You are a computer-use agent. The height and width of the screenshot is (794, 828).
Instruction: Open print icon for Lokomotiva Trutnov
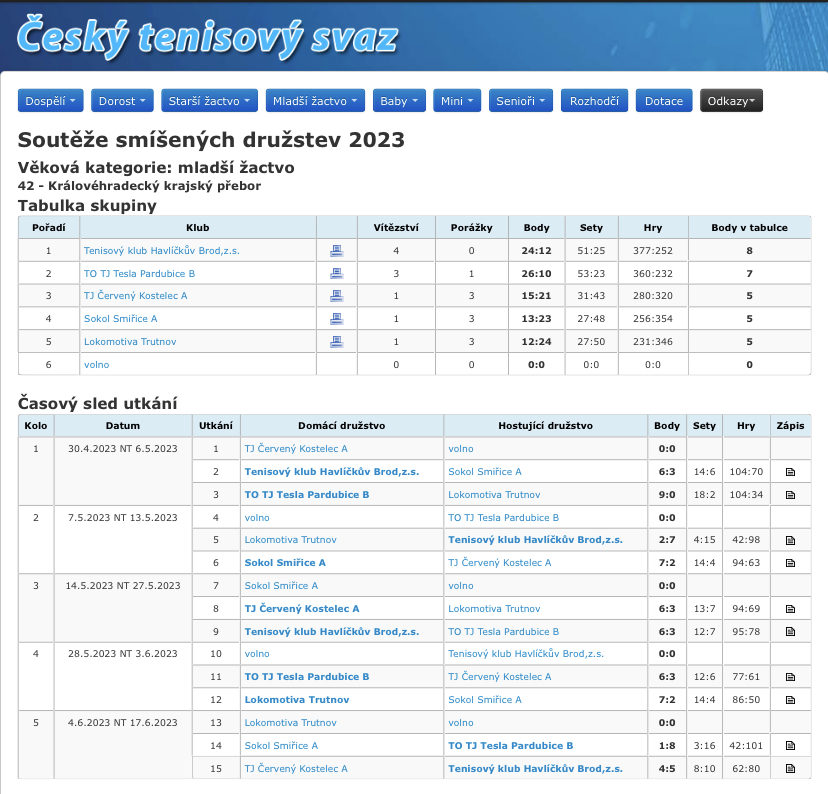(x=336, y=342)
